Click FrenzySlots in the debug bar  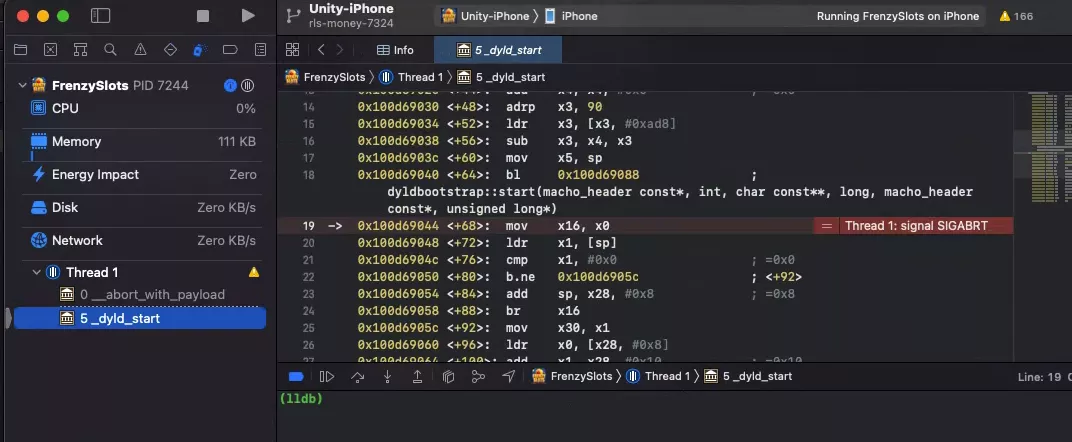[572, 376]
